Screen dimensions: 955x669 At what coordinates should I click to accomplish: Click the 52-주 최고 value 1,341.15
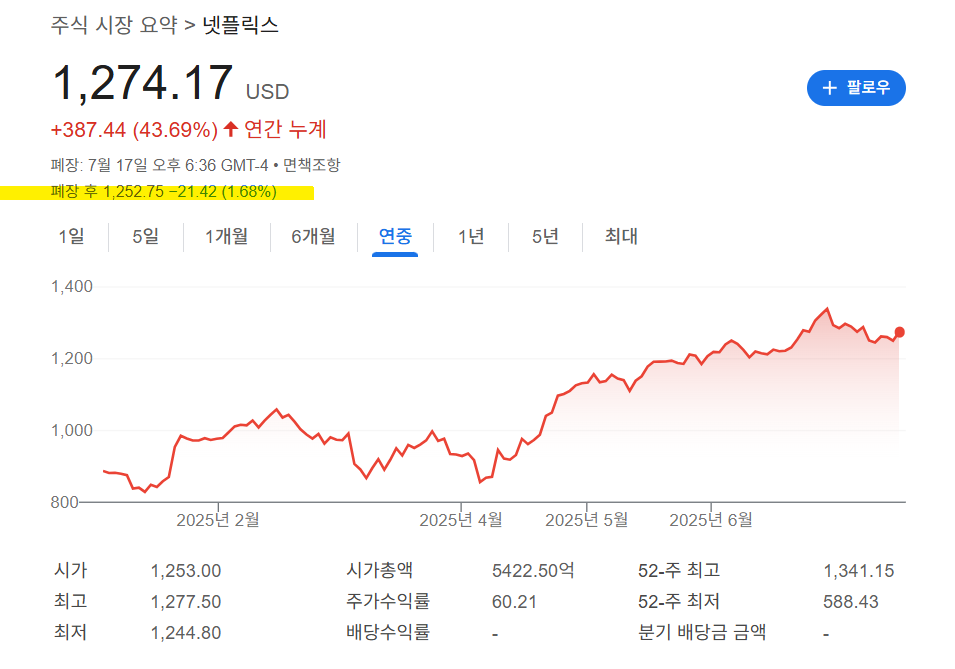click(x=859, y=571)
